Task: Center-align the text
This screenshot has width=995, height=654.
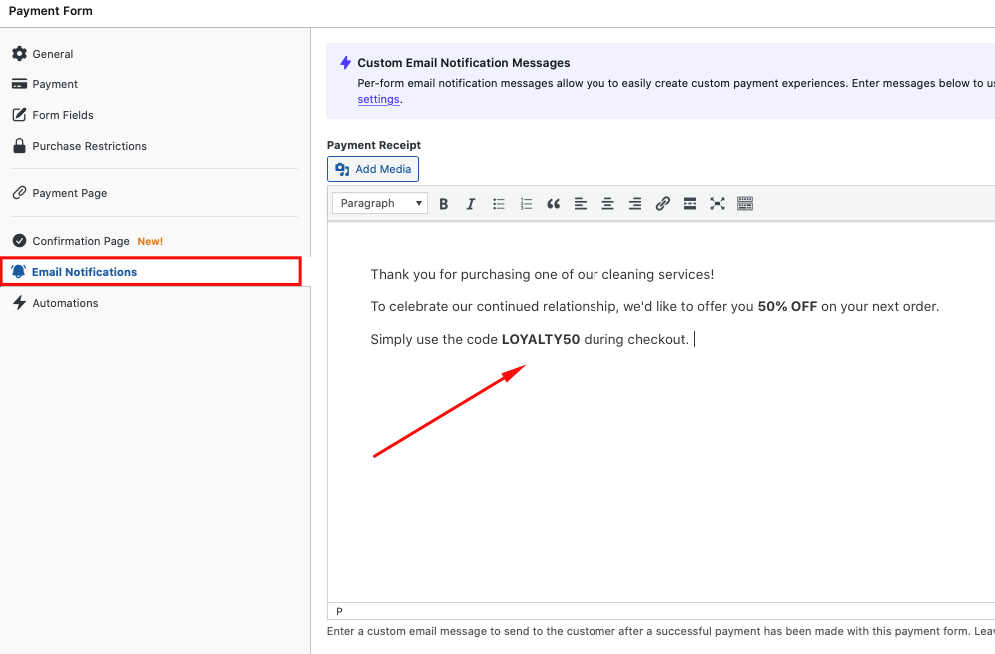Action: (x=607, y=203)
